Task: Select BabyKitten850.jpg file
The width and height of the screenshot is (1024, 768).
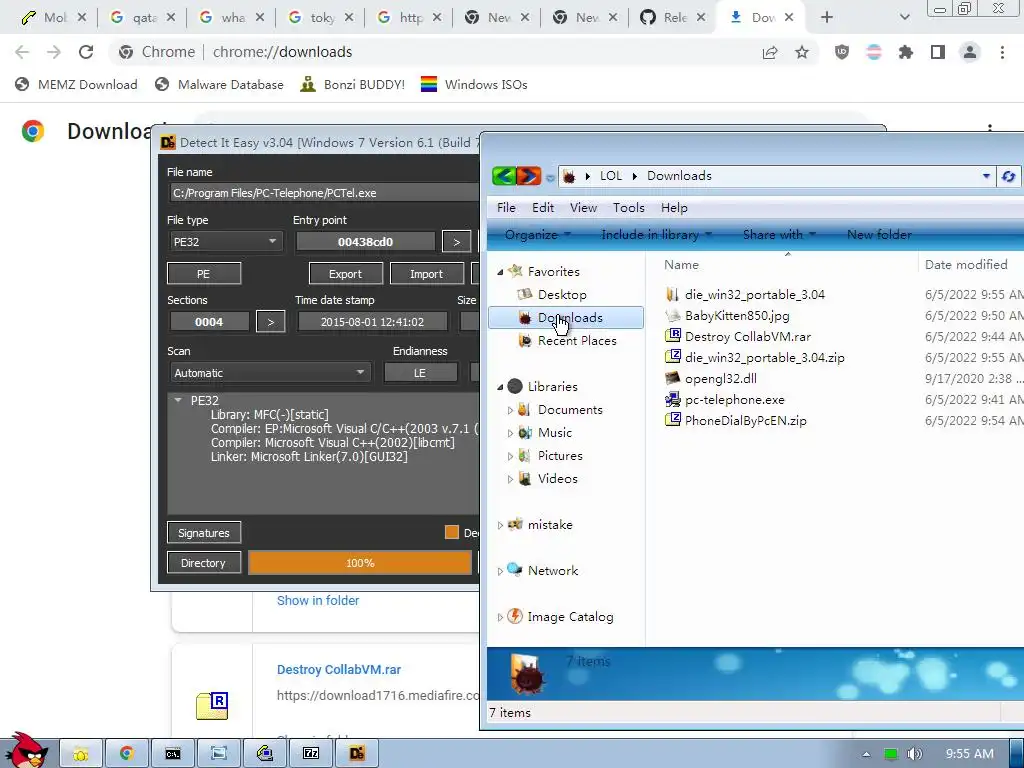Action: pos(737,315)
